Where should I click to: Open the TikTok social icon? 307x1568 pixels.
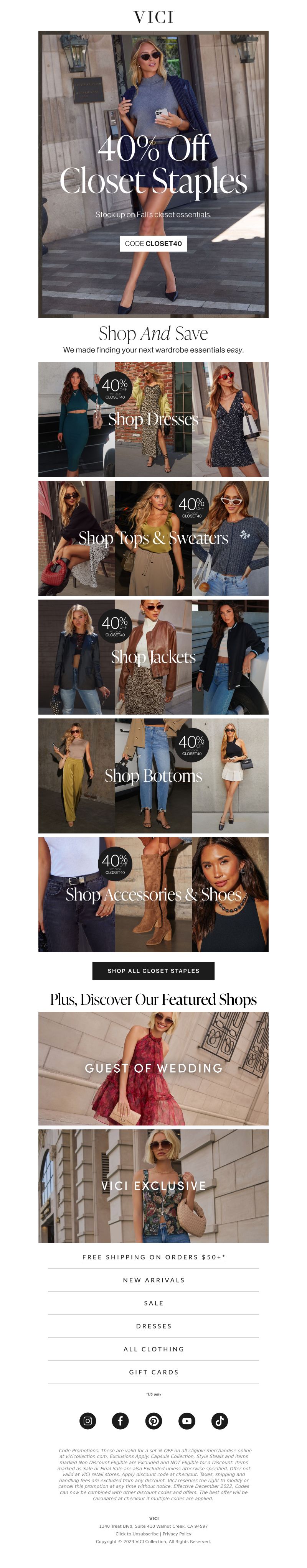point(219,1421)
